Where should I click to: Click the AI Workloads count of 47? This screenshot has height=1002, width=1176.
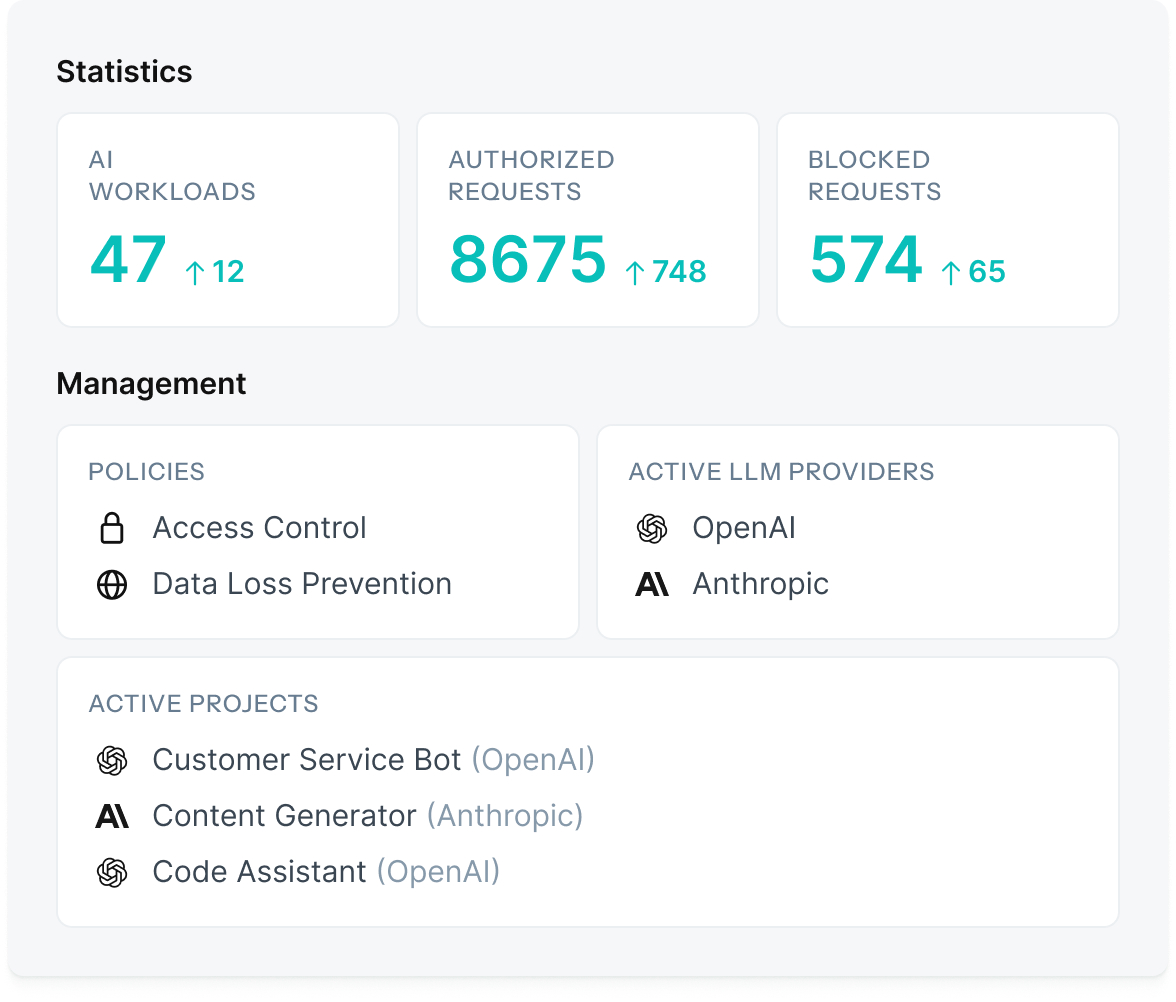(128, 260)
